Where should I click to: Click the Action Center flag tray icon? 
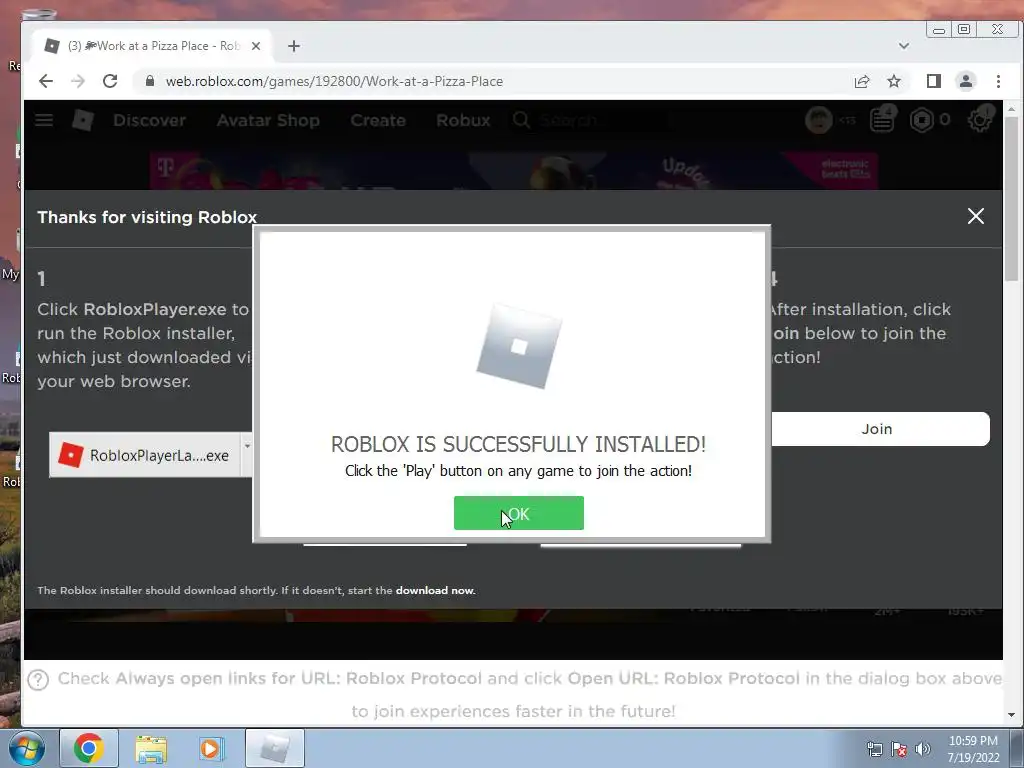(899, 749)
